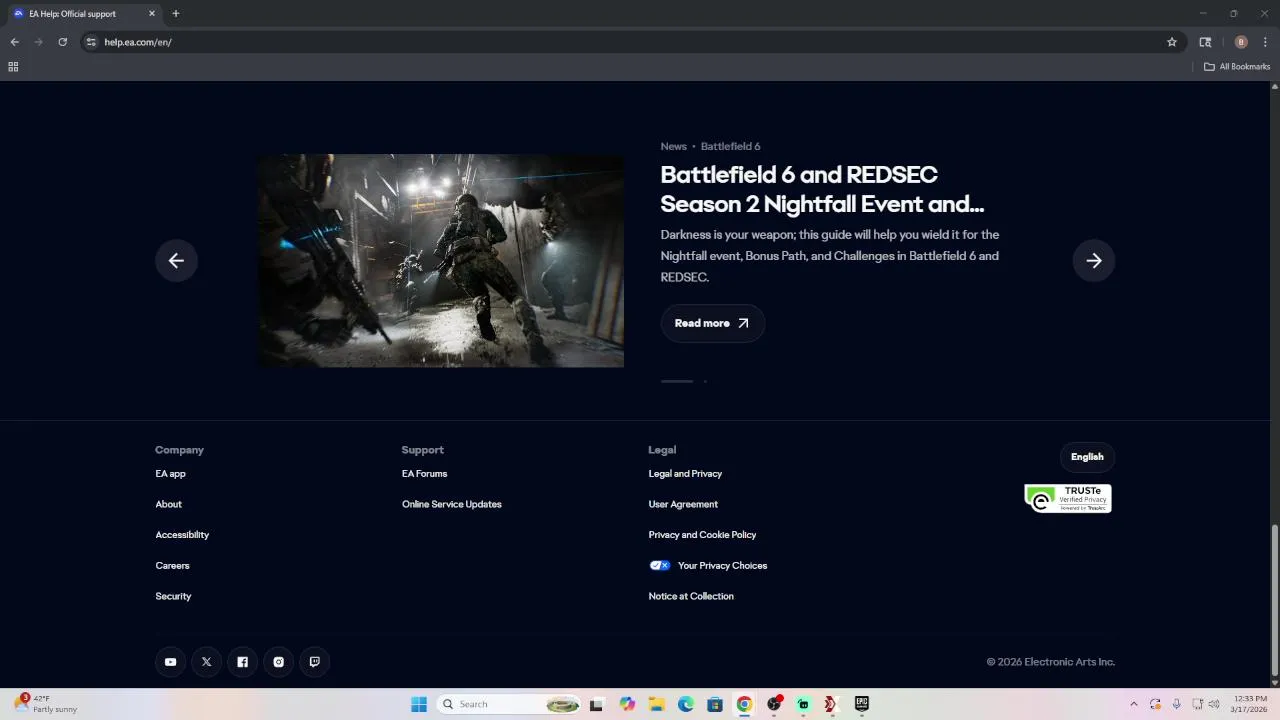
Task: Click the News category label
Action: pyautogui.click(x=673, y=147)
